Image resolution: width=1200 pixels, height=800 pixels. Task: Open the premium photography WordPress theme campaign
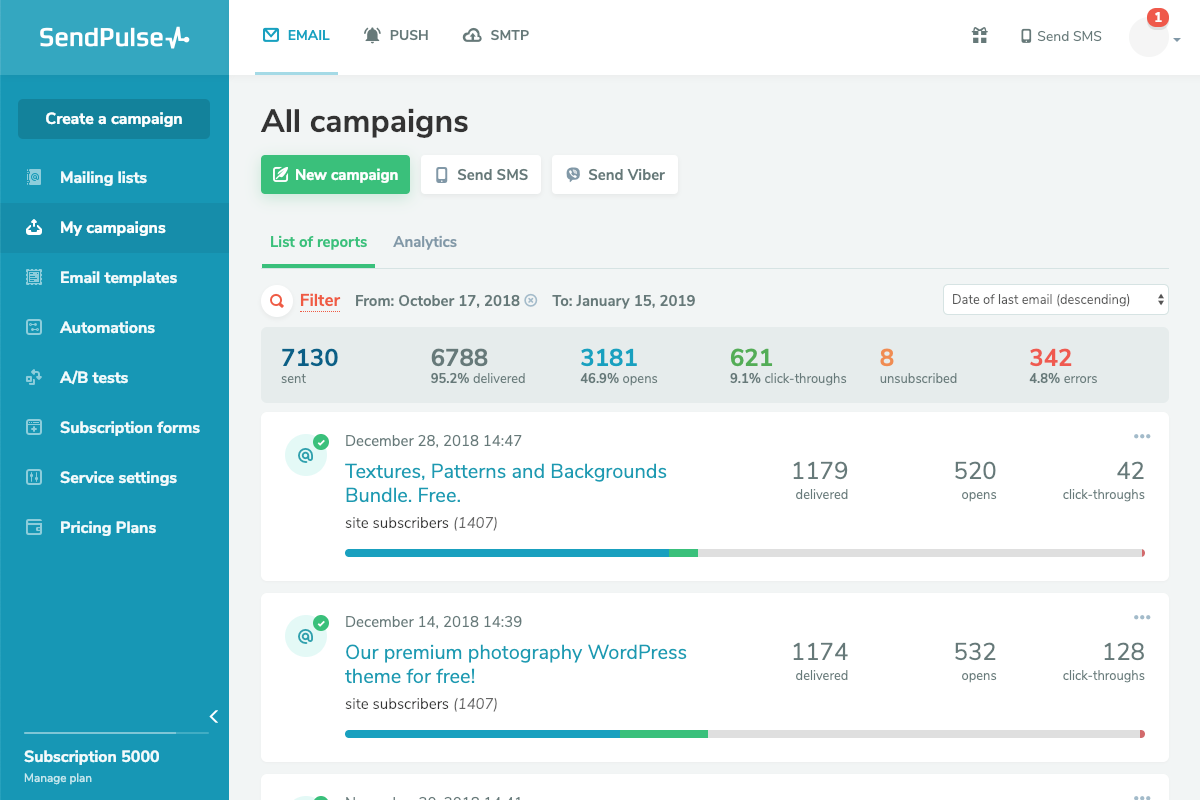coord(516,664)
